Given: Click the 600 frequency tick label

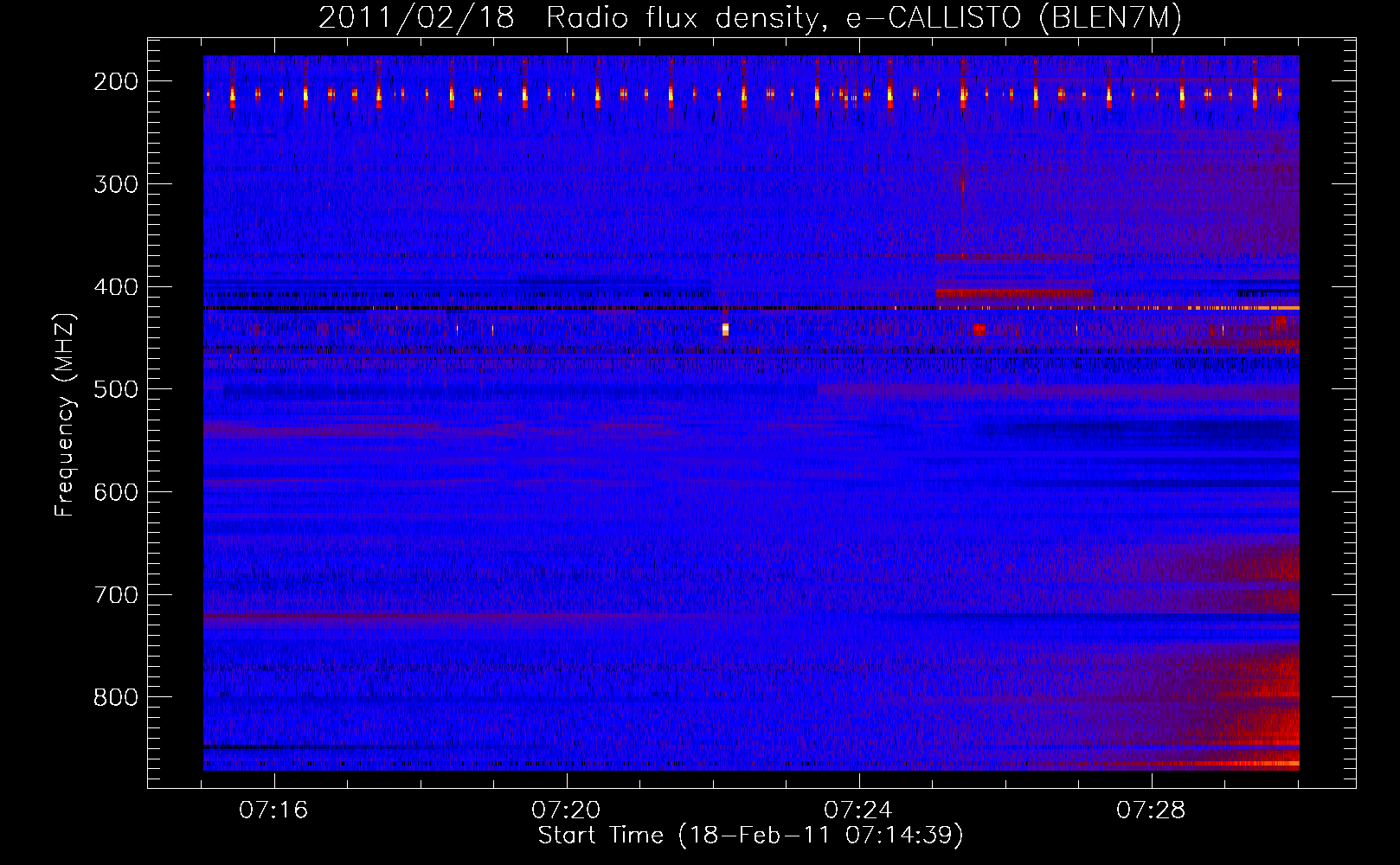Looking at the screenshot, I should tap(116, 492).
